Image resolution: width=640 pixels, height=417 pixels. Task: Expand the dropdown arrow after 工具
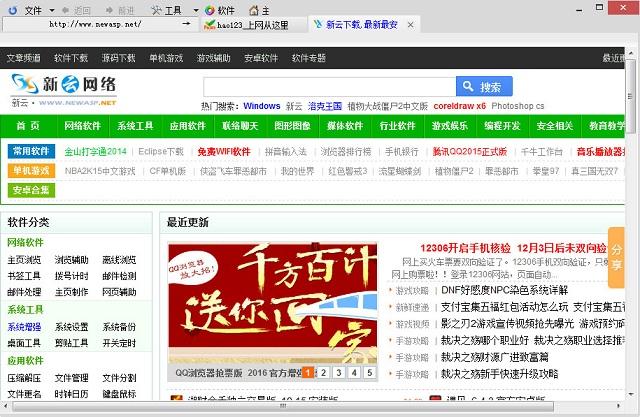coord(196,10)
